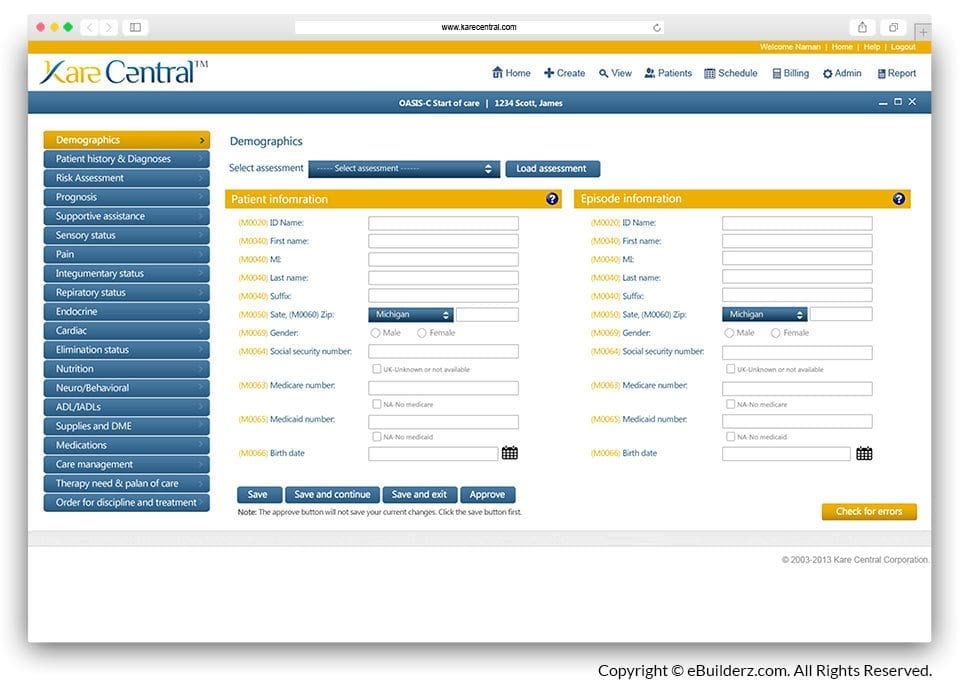Expand the Prognosis sidebar section
Screen dimensions: 964x700
point(127,197)
